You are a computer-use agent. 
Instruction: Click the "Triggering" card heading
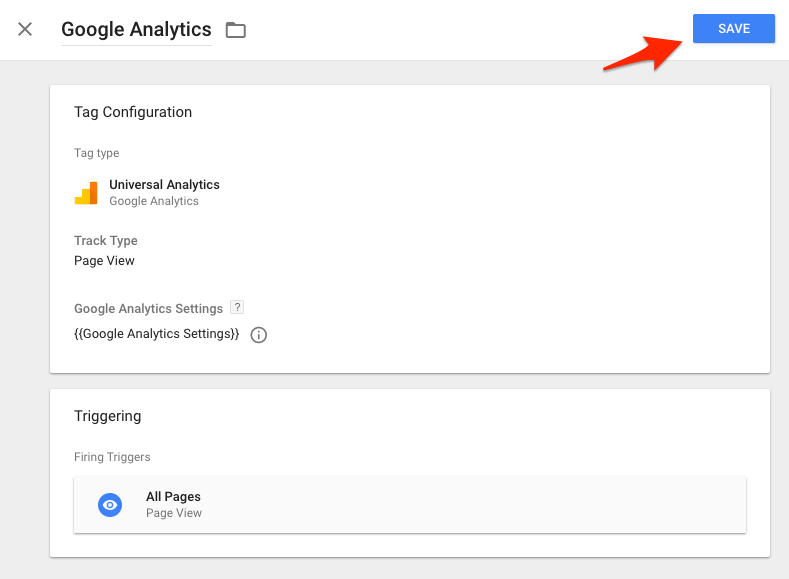point(107,416)
